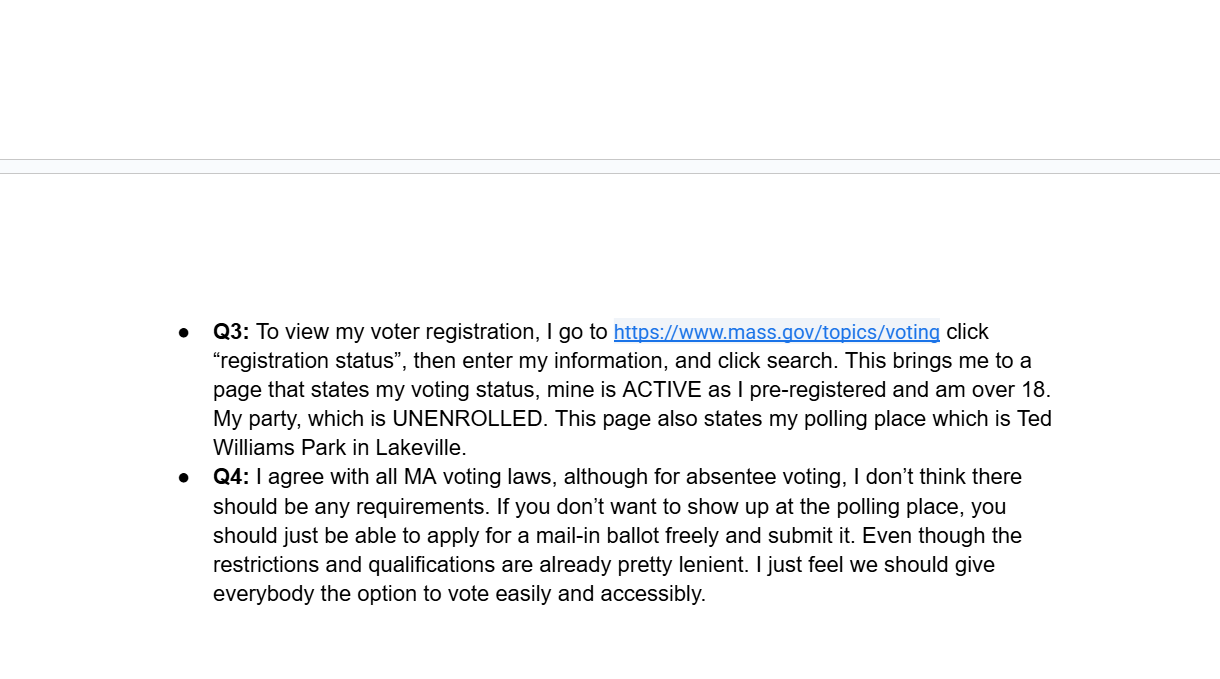The width and height of the screenshot is (1220, 679).
Task: Click the blank page area above Q3
Action: coord(610,250)
